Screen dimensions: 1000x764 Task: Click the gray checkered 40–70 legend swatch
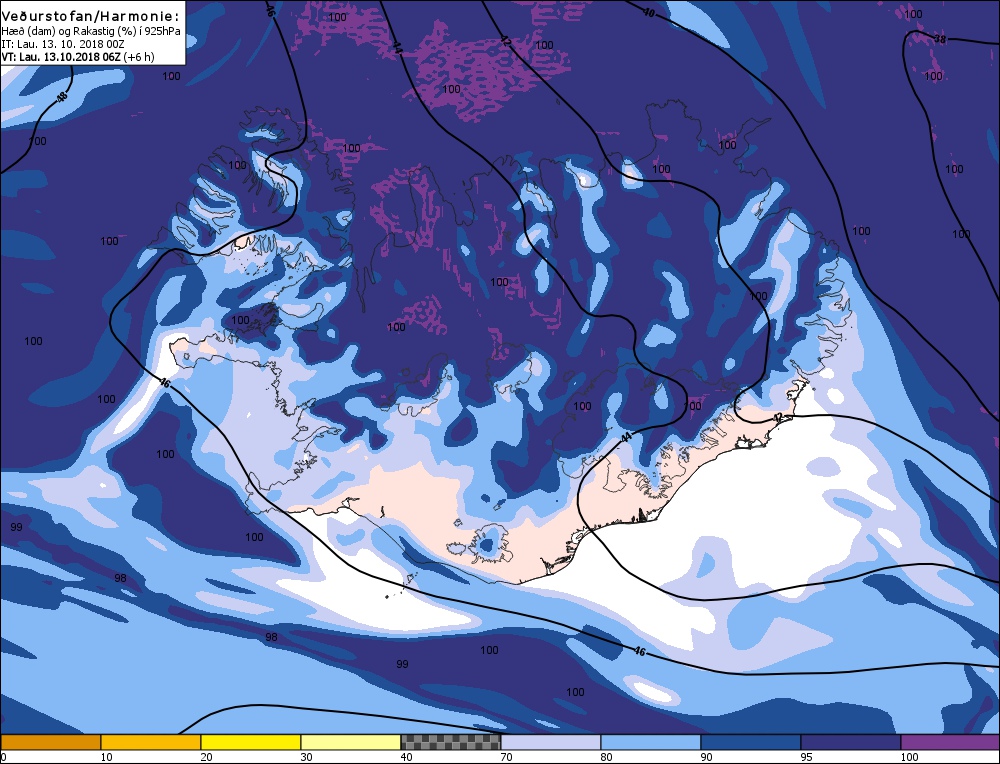[450, 742]
